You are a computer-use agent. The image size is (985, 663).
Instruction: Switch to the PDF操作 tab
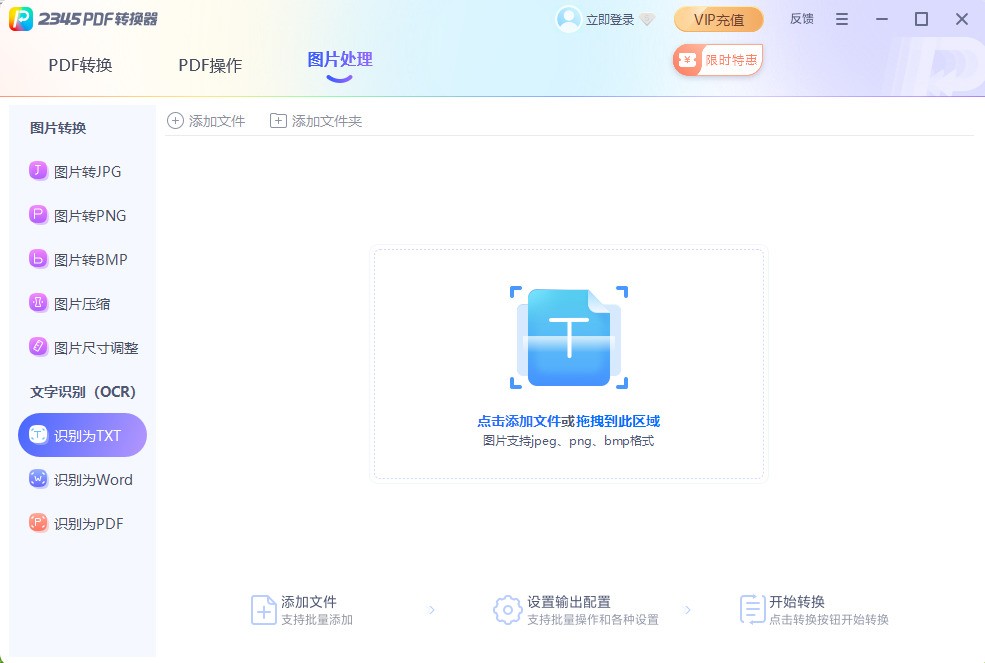[210, 65]
